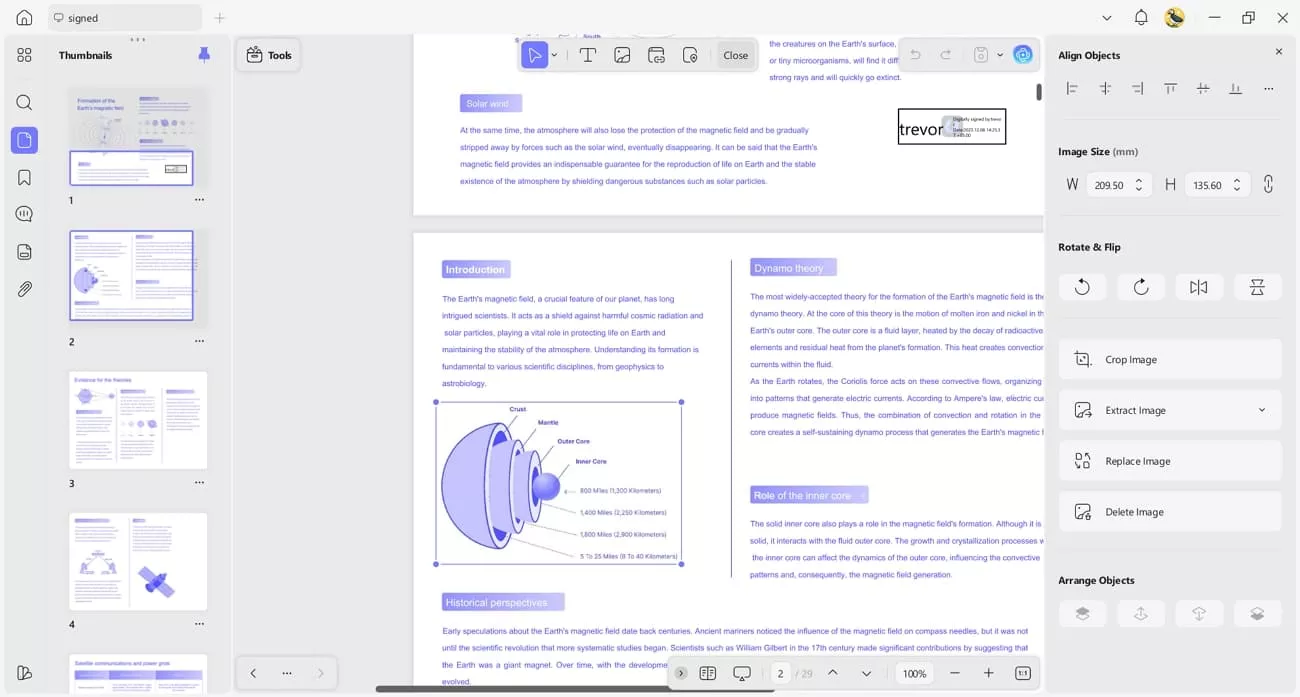Open the zoom percentage box showing 100%
The width and height of the screenshot is (1300, 697).
click(914, 674)
